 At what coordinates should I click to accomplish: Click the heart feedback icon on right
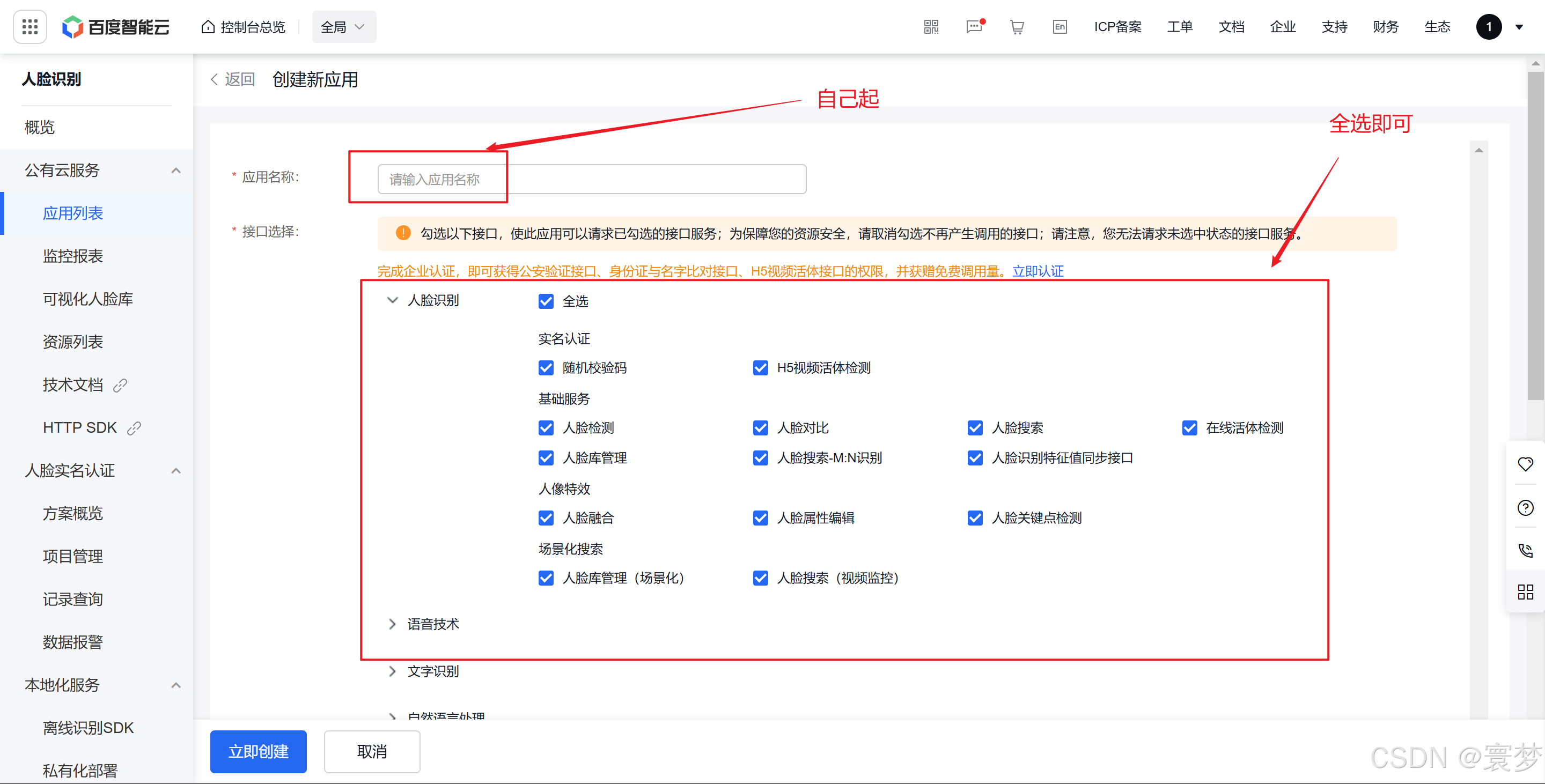tap(1525, 464)
